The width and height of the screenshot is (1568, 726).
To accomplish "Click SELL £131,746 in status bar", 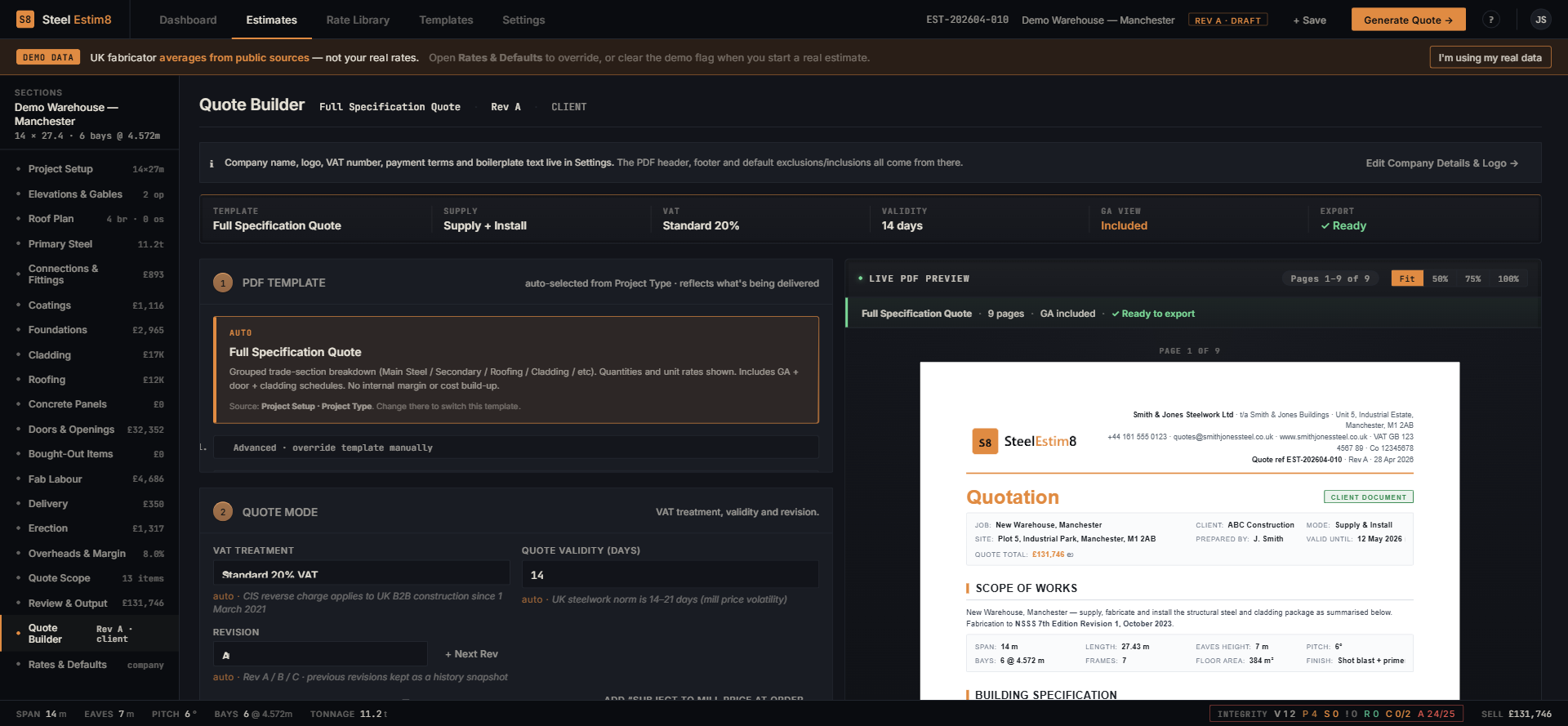I will click(x=1517, y=714).
